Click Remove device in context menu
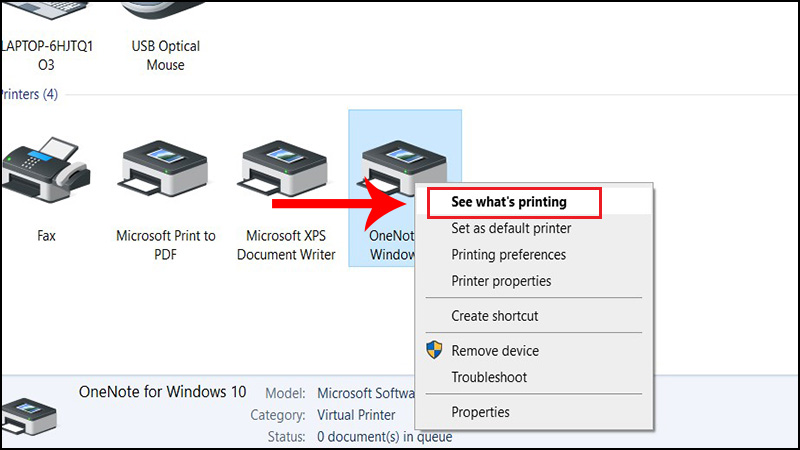Viewport: 800px width, 450px height. click(x=495, y=351)
